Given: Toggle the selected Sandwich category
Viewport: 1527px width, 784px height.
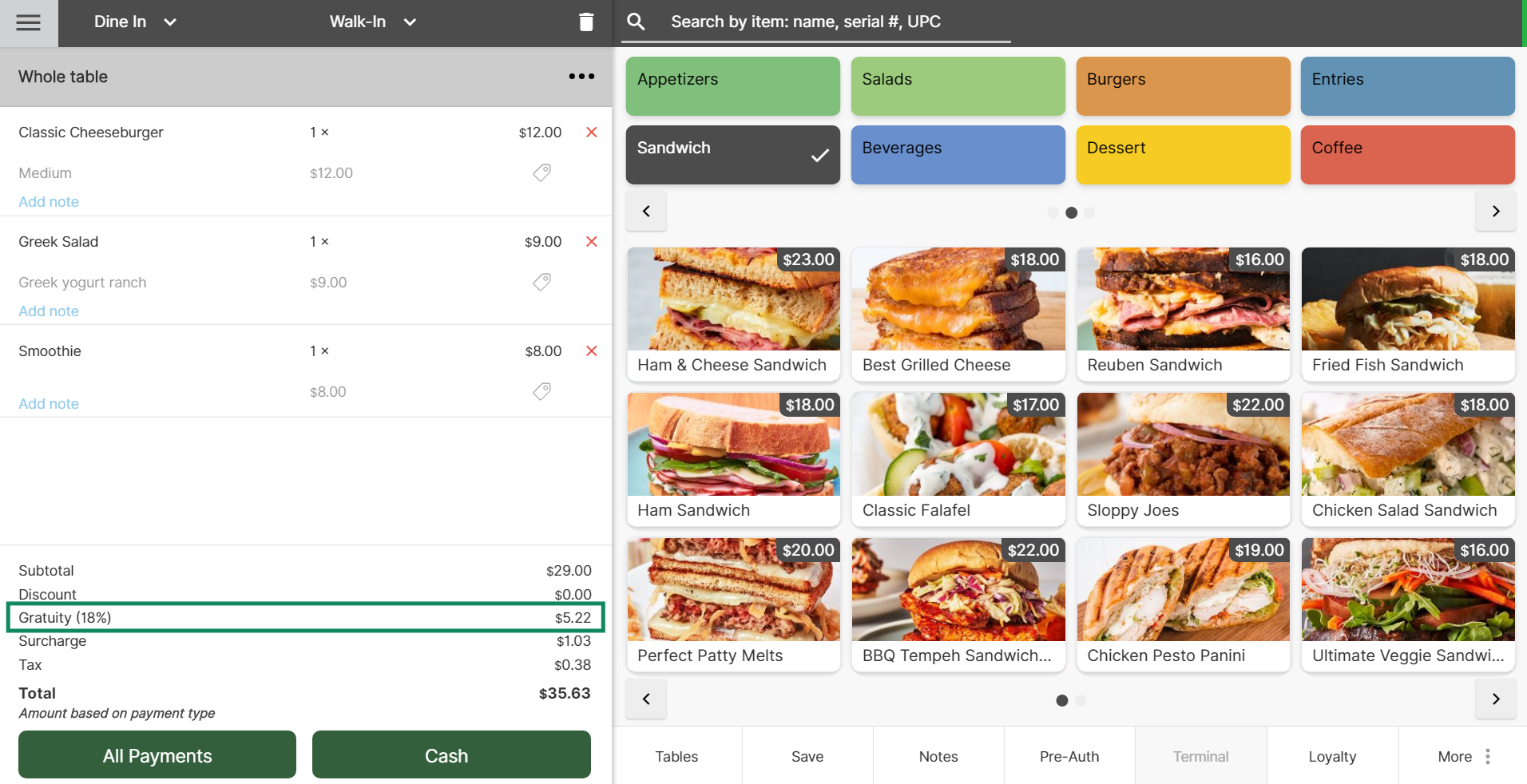Looking at the screenshot, I should [x=732, y=155].
